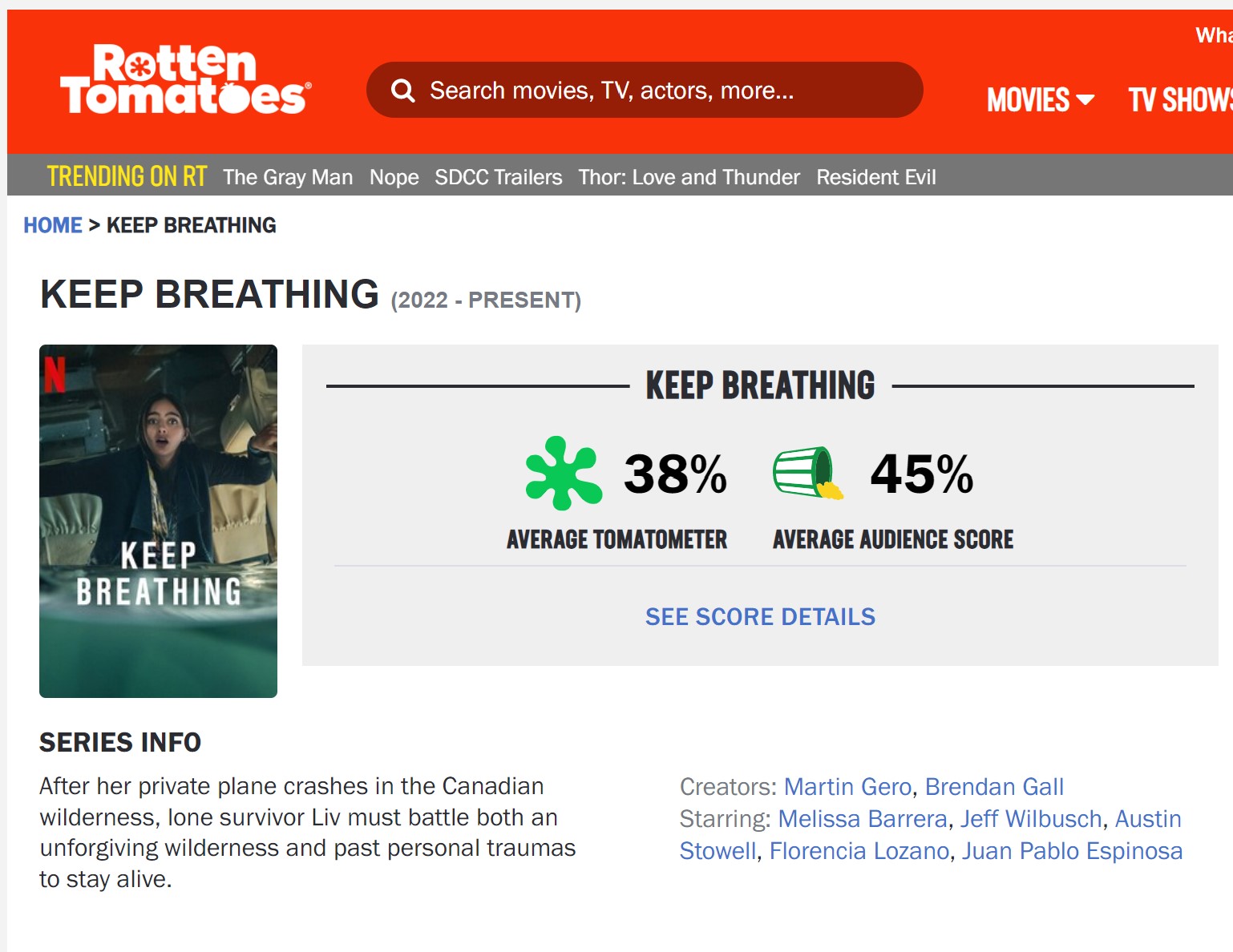Open Juan Pablo Espinosa's profile

(x=1072, y=851)
